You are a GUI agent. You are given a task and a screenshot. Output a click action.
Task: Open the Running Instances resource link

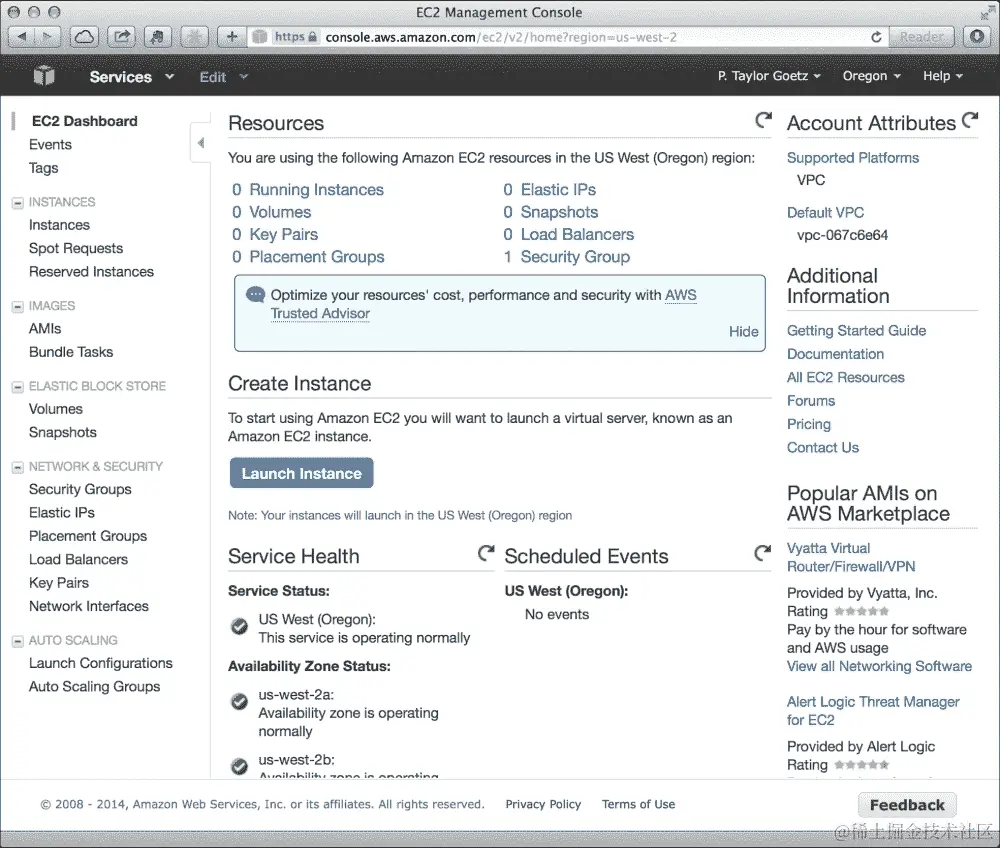316,190
